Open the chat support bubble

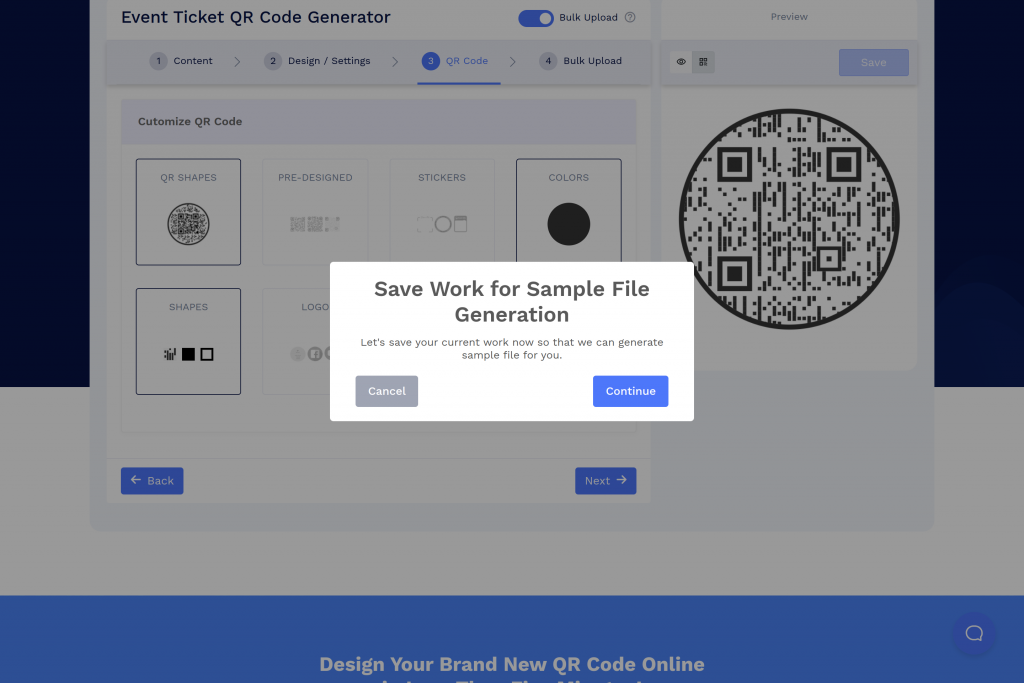pos(973,633)
